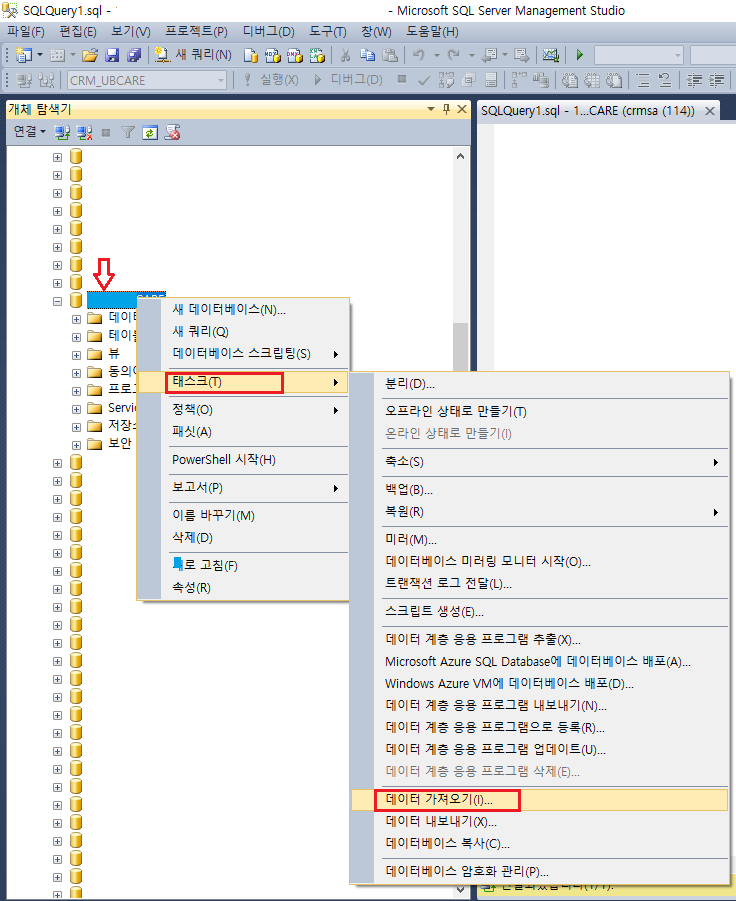The width and height of the screenshot is (736, 901).
Task: Click the Disconnect icon in Object Explorer toolbar
Action: [x=84, y=132]
